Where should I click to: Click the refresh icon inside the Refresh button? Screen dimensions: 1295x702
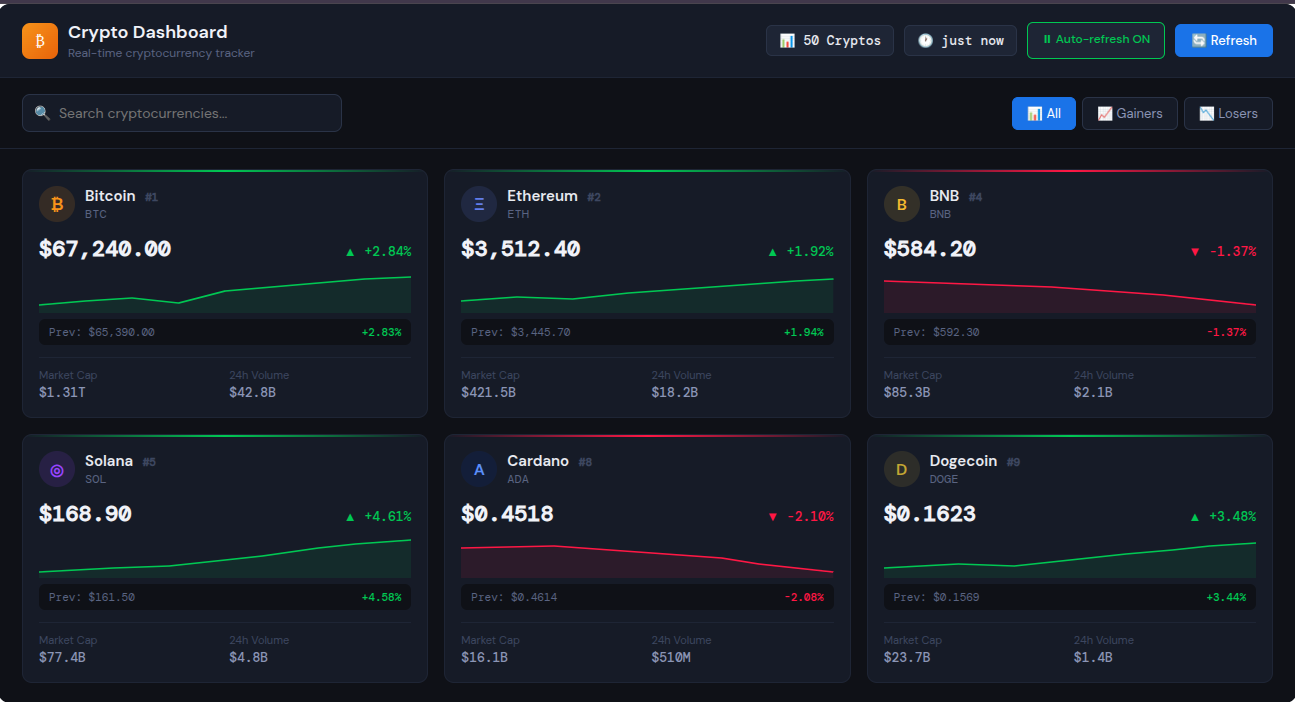pyautogui.click(x=1196, y=40)
